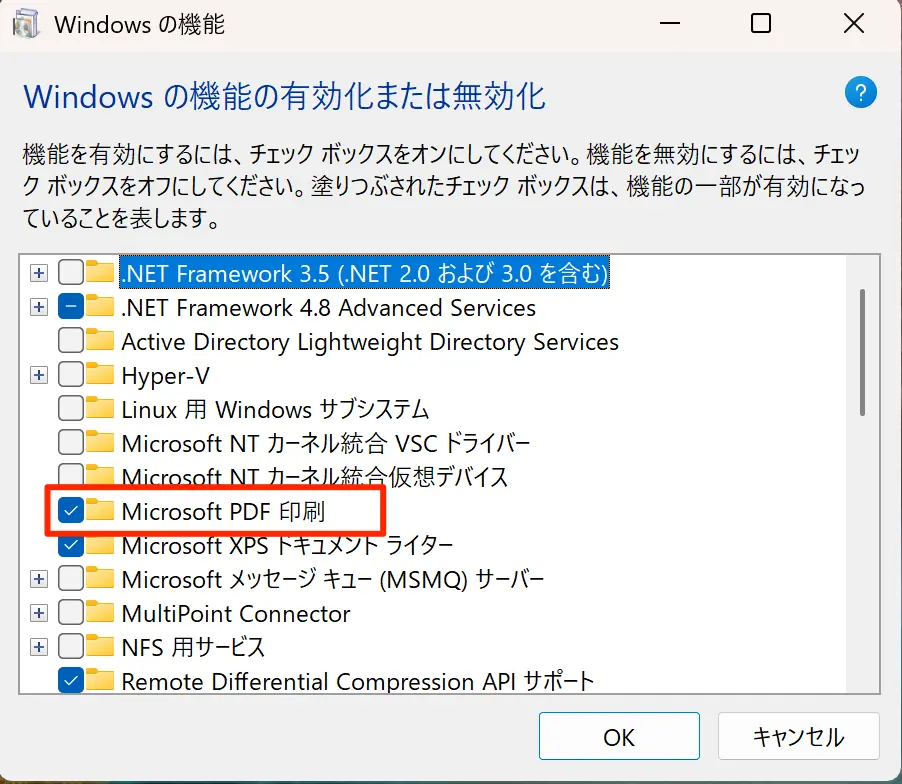902x784 pixels.
Task: Turn on Linux 用 Windows サブシステム checkbox
Action: tap(71, 408)
